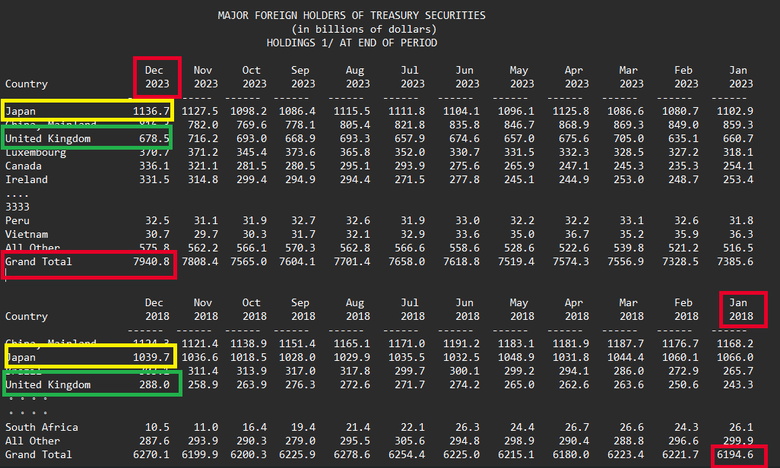Click Grand Total Nov 2023 value 7808.4

coord(200,262)
